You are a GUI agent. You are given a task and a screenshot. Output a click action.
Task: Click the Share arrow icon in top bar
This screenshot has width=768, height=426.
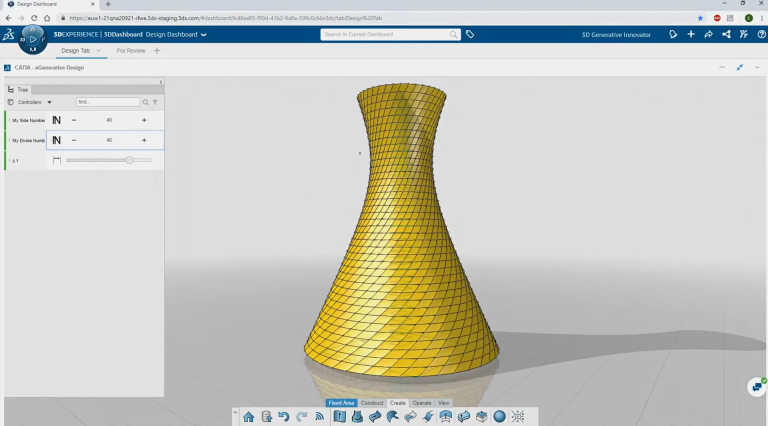(708, 34)
